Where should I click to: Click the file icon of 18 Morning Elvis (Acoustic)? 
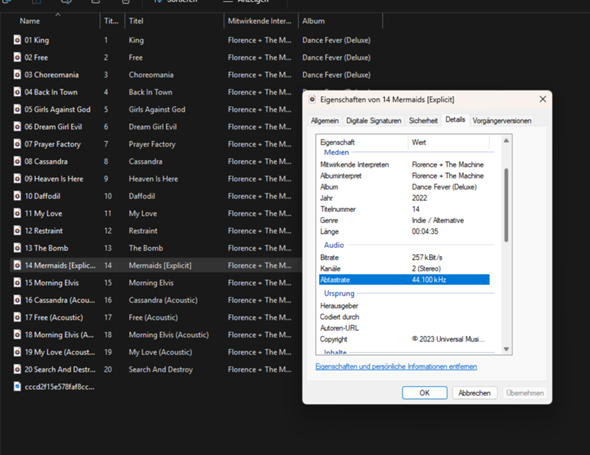coord(17,334)
